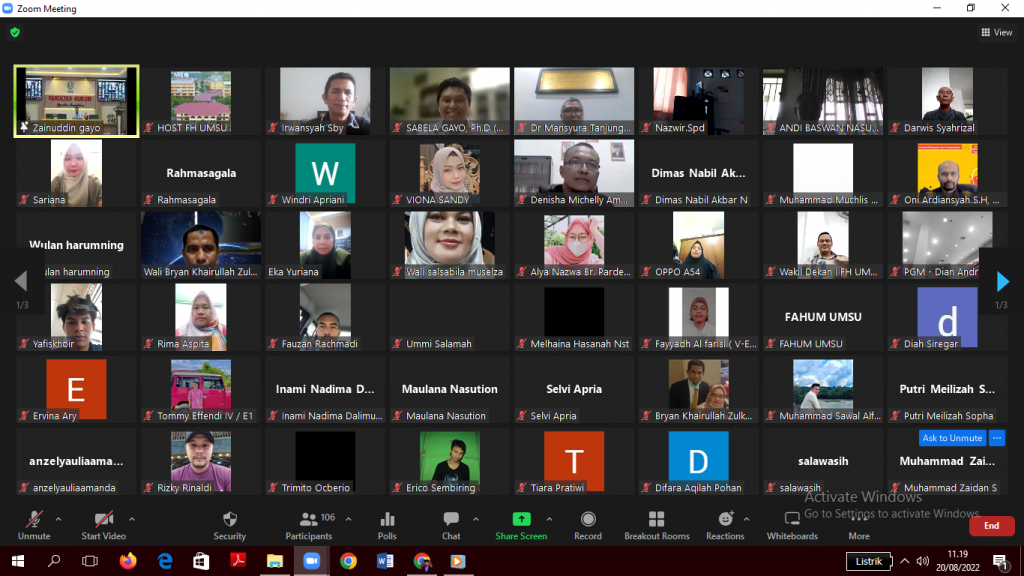The image size is (1024, 576).
Task: Expand audio options arrow beside Unmute
Action: 58,519
